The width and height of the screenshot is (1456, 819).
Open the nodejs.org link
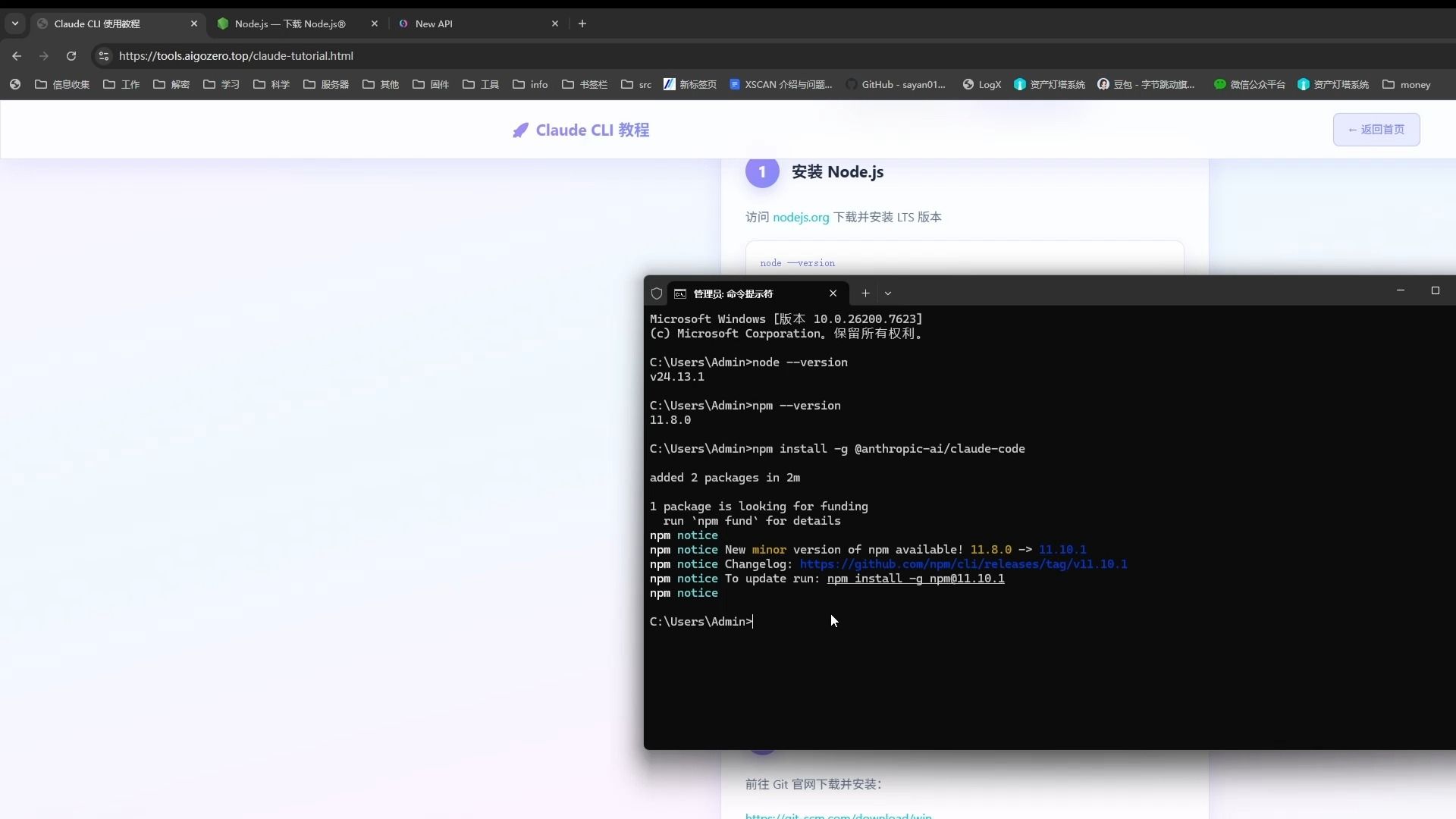[x=801, y=217]
